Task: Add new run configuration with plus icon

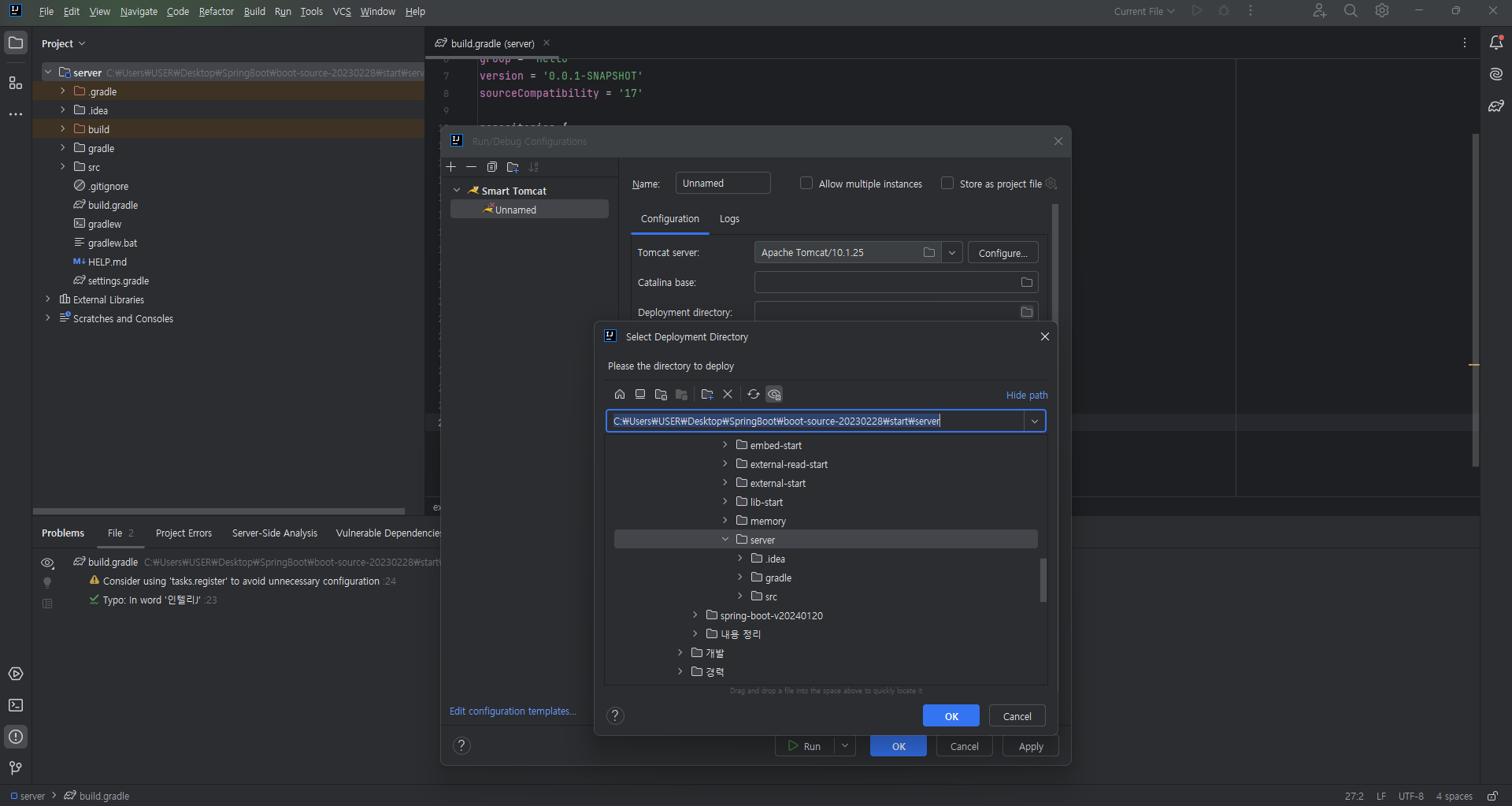Action: click(451, 167)
